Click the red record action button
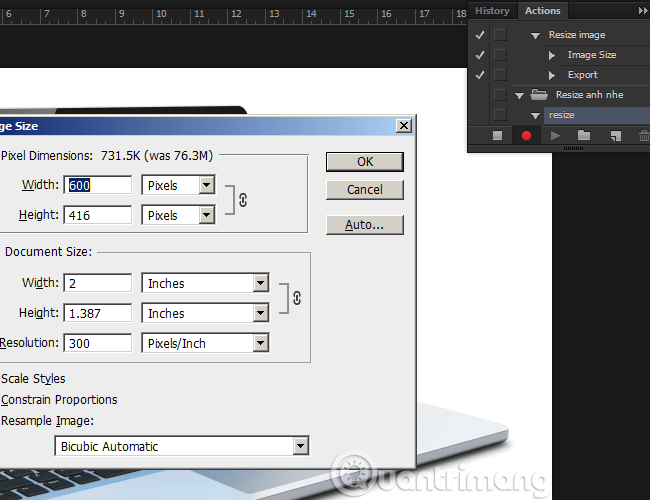Image resolution: width=650 pixels, height=500 pixels. click(x=526, y=136)
